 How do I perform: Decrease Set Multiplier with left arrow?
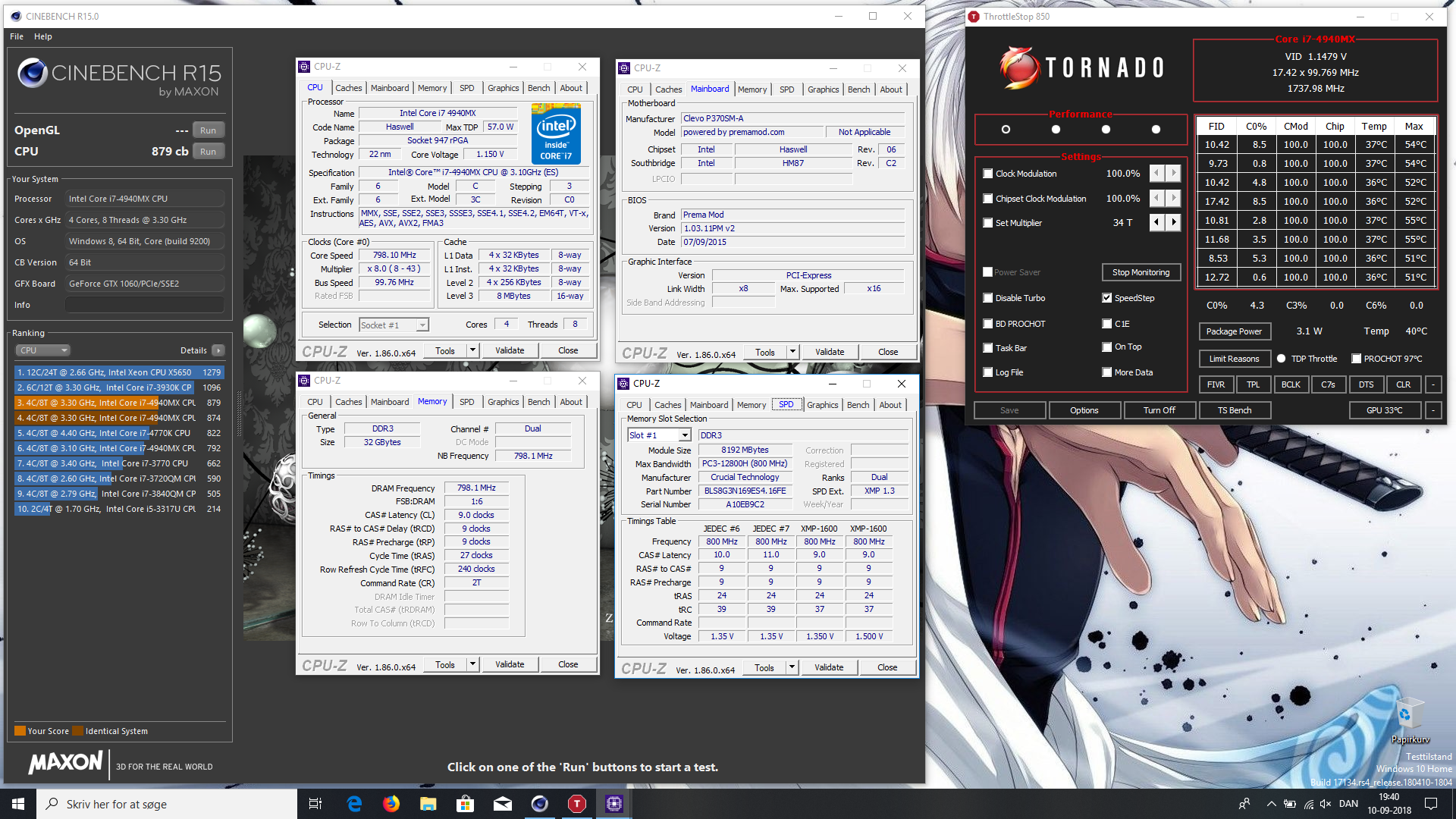[1156, 222]
